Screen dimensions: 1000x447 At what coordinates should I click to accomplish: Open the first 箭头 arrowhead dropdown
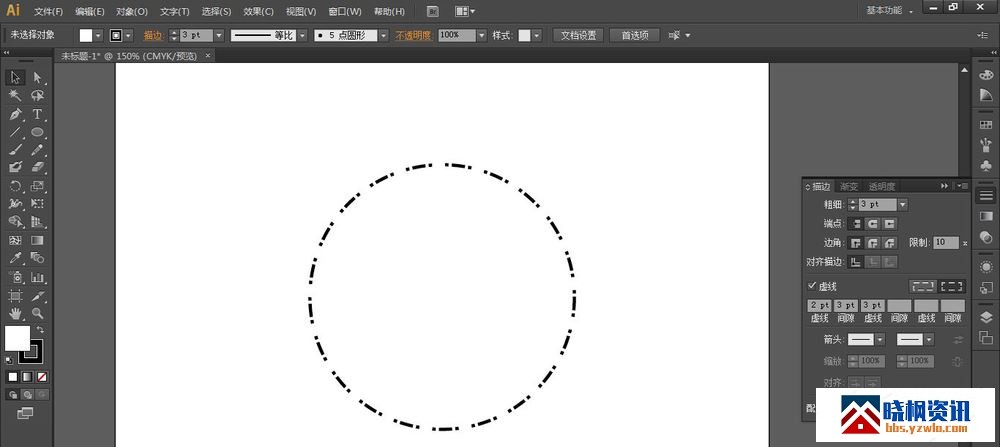click(880, 340)
